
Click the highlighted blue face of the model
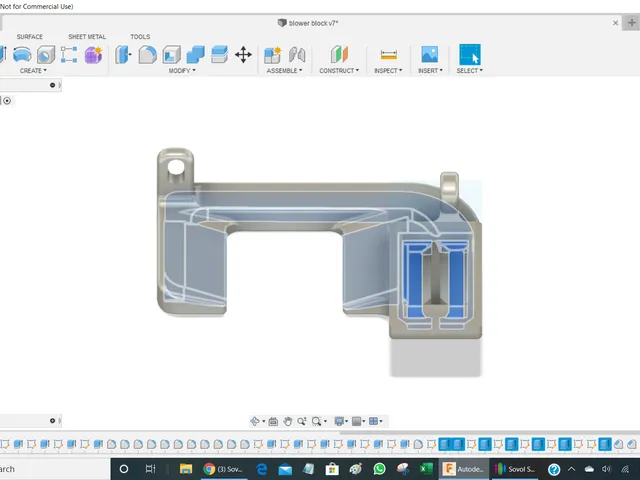pos(416,282)
